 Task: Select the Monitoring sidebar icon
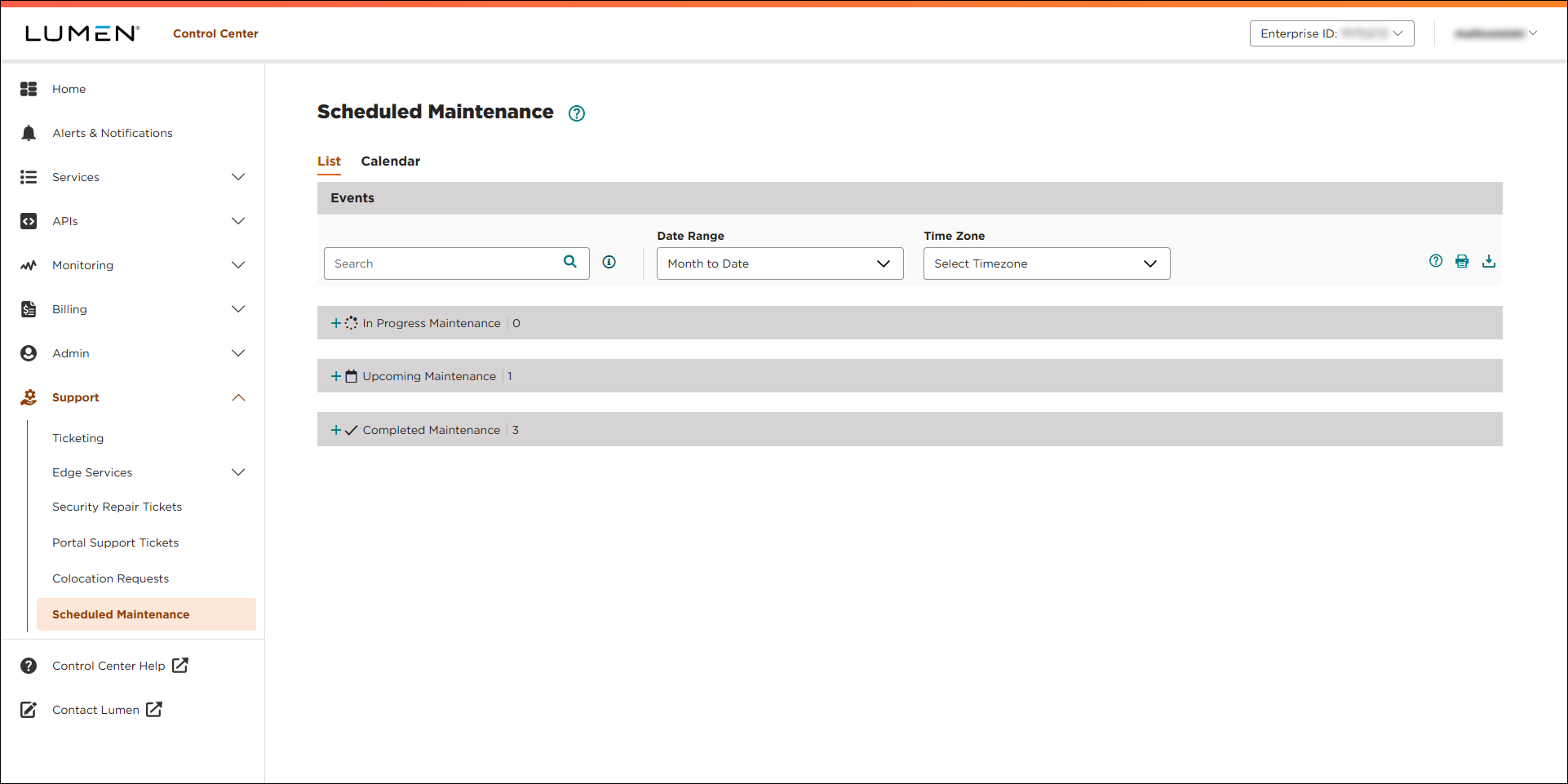(x=29, y=264)
